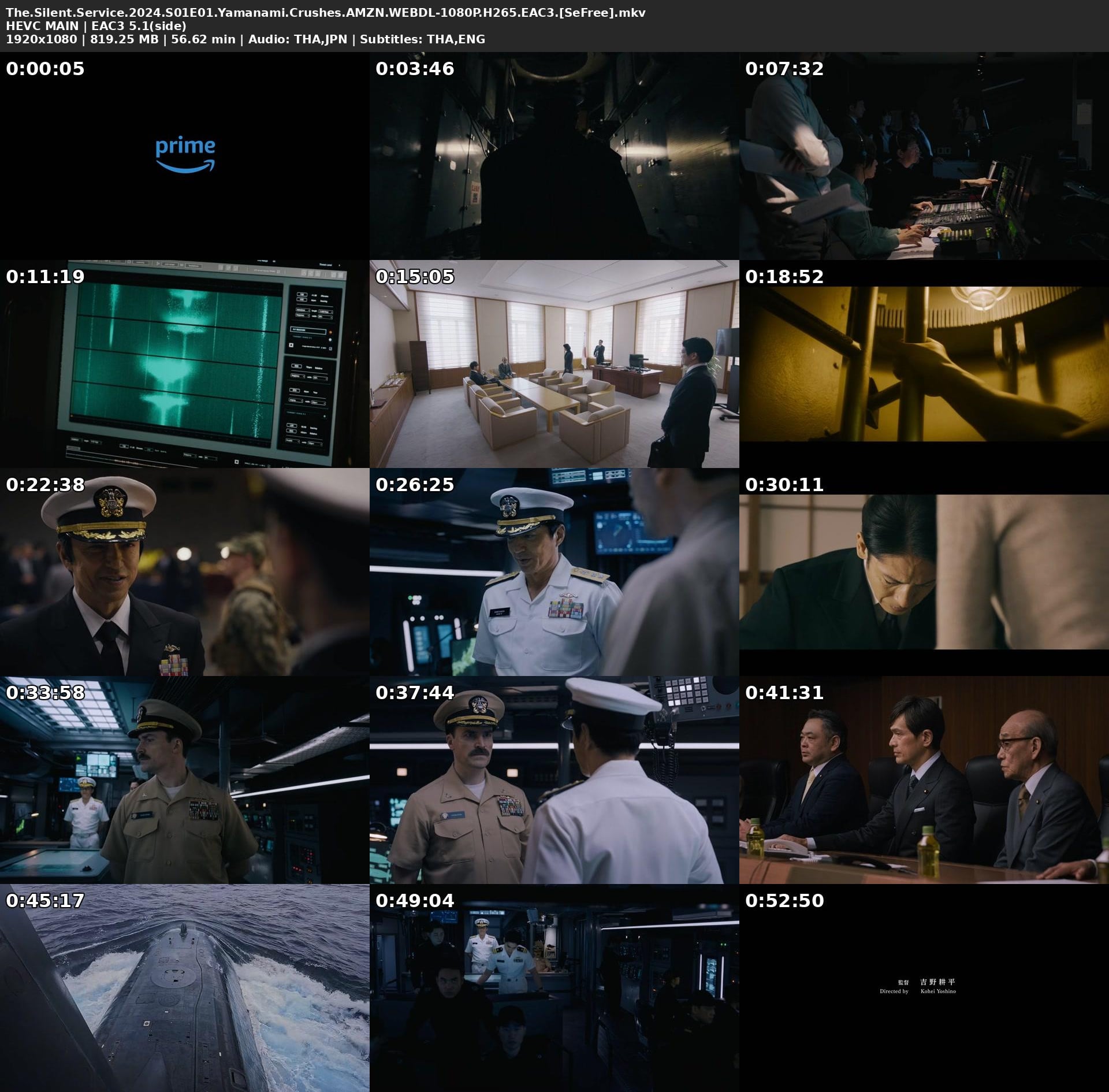
Task: Click the HEVC MAIN codec info line
Action: (96, 26)
